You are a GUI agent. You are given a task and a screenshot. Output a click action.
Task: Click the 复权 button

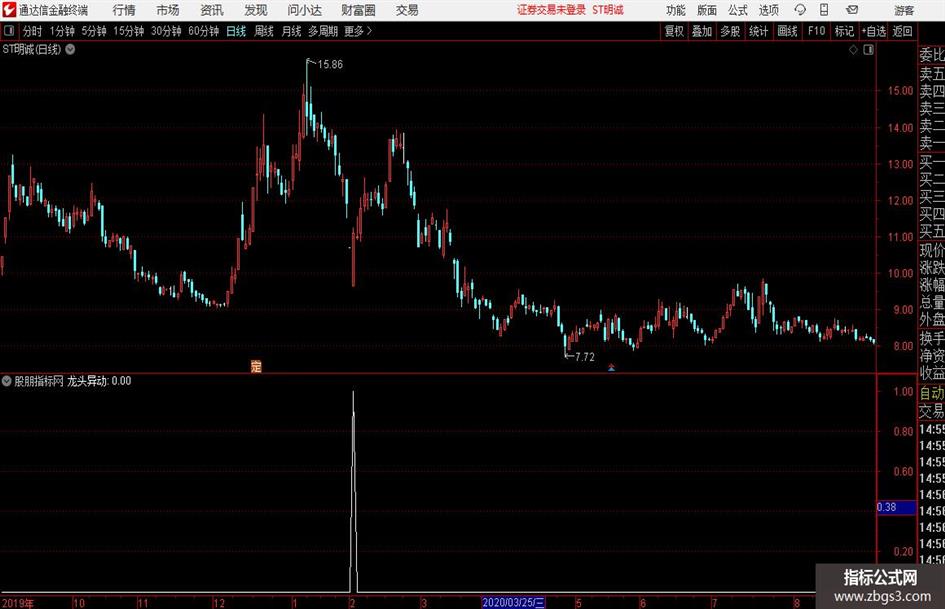tap(674, 31)
